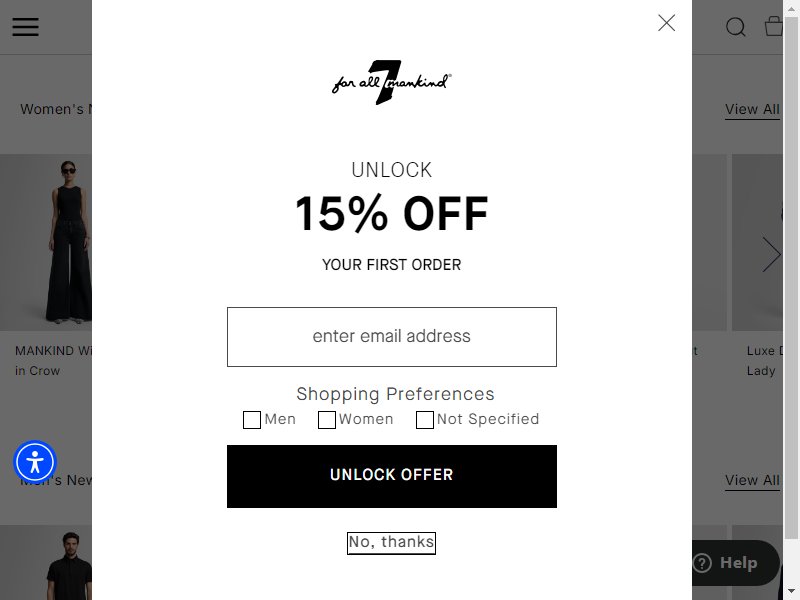
Task: Follow View All link for Men's section
Action: tap(752, 481)
